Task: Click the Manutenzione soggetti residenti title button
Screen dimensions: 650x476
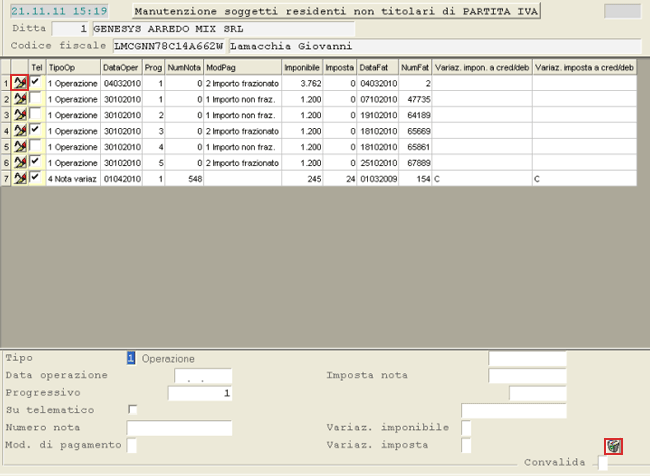Action: [336, 11]
